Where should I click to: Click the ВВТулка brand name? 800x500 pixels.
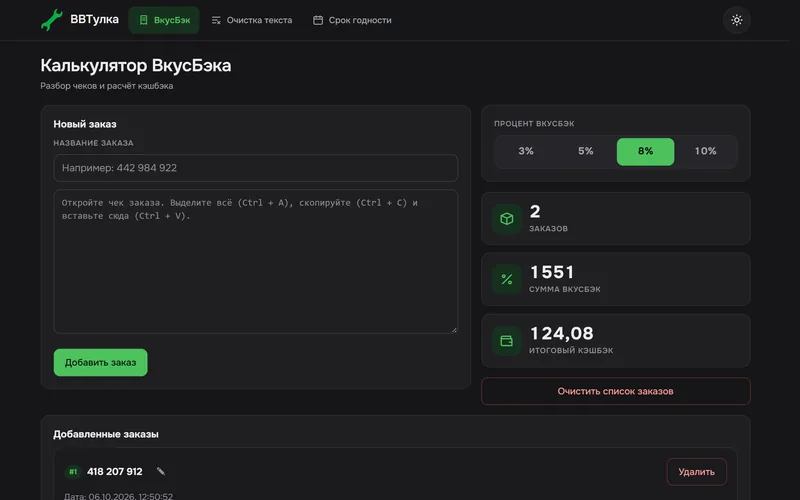click(94, 19)
